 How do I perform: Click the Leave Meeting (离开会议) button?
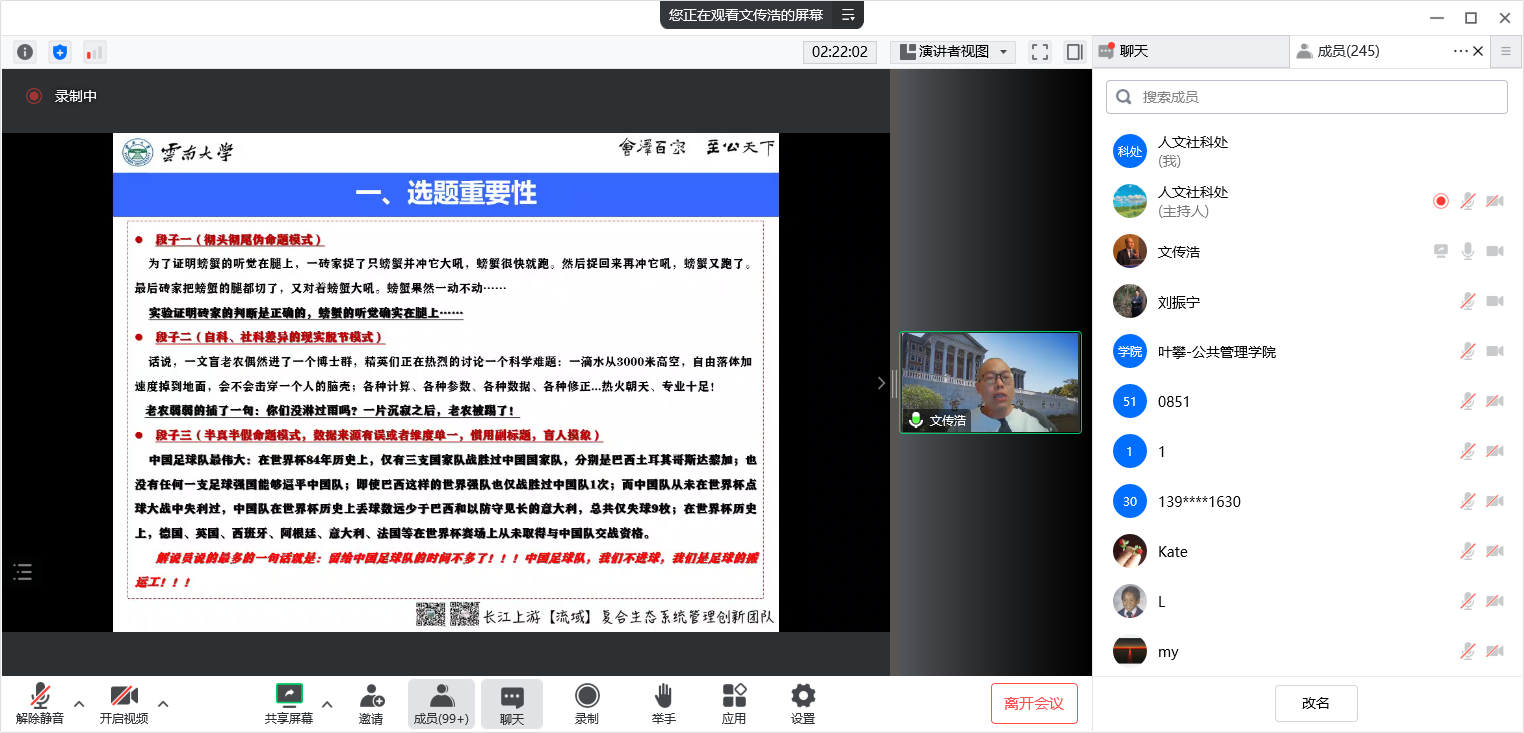tap(1034, 703)
